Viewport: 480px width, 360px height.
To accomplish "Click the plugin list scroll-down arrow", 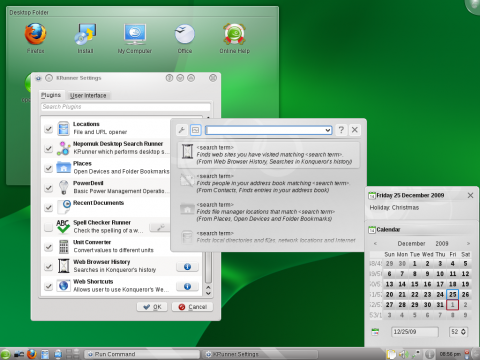I will tap(208, 293).
